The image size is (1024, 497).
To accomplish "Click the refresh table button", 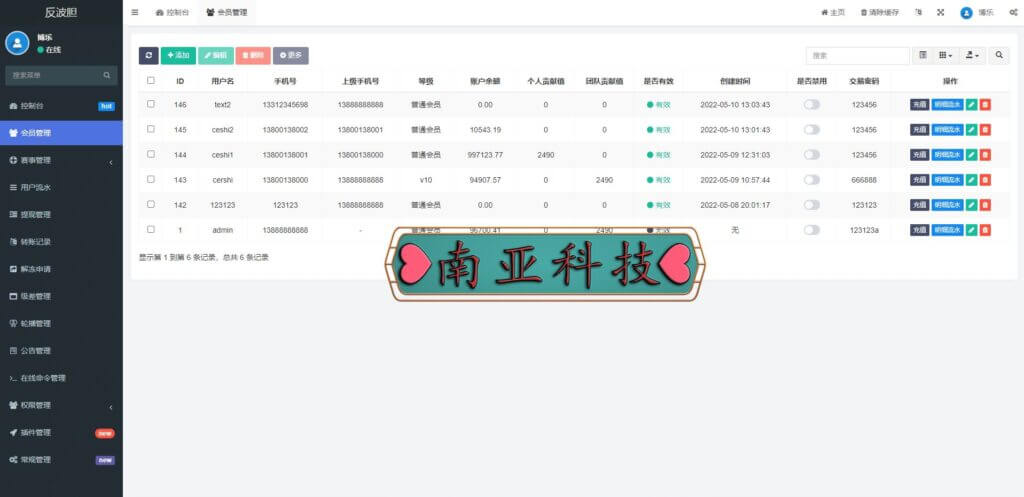I will (148, 56).
